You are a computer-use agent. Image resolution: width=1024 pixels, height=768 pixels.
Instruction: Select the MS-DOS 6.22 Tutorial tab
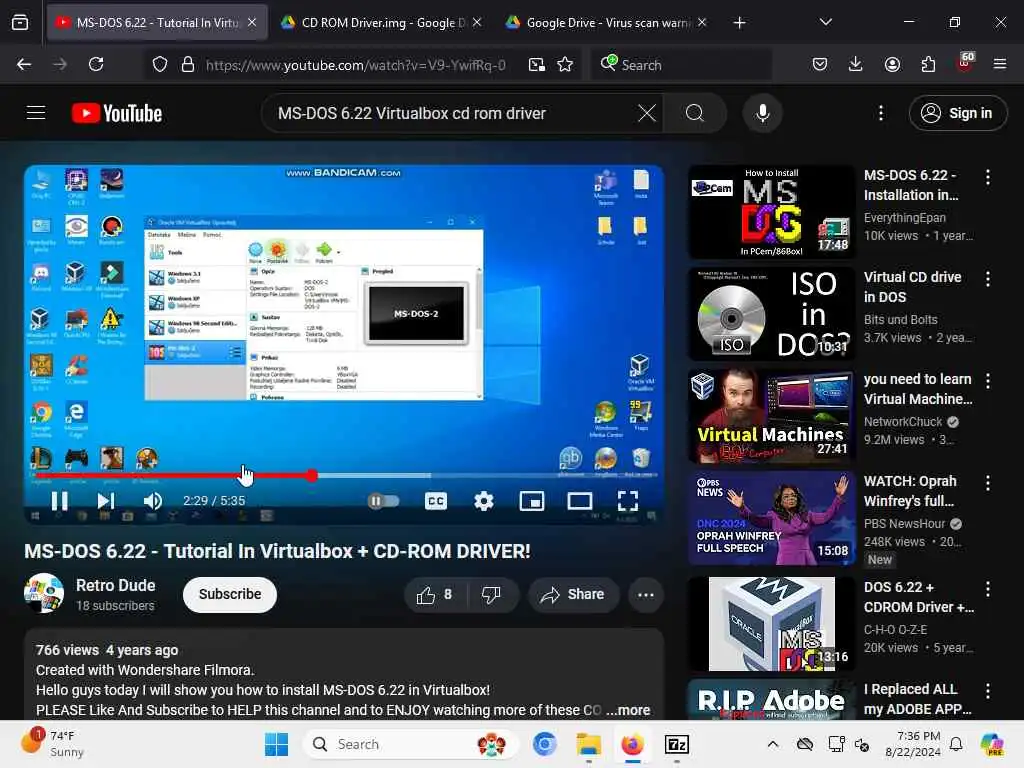(x=157, y=23)
